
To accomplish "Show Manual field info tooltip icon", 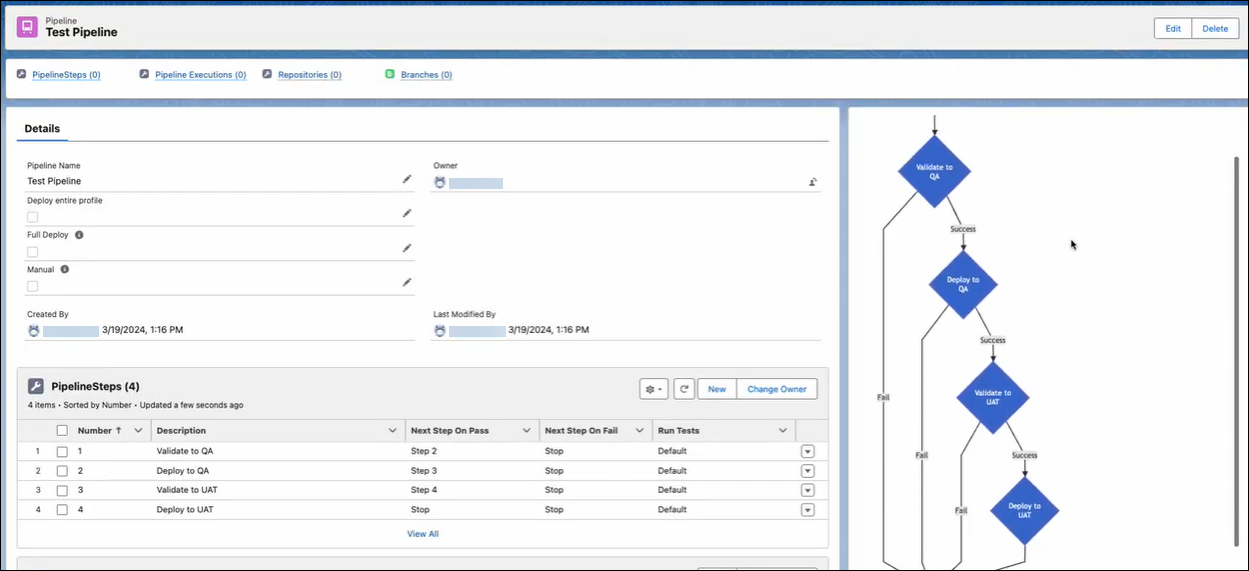I will coord(64,269).
